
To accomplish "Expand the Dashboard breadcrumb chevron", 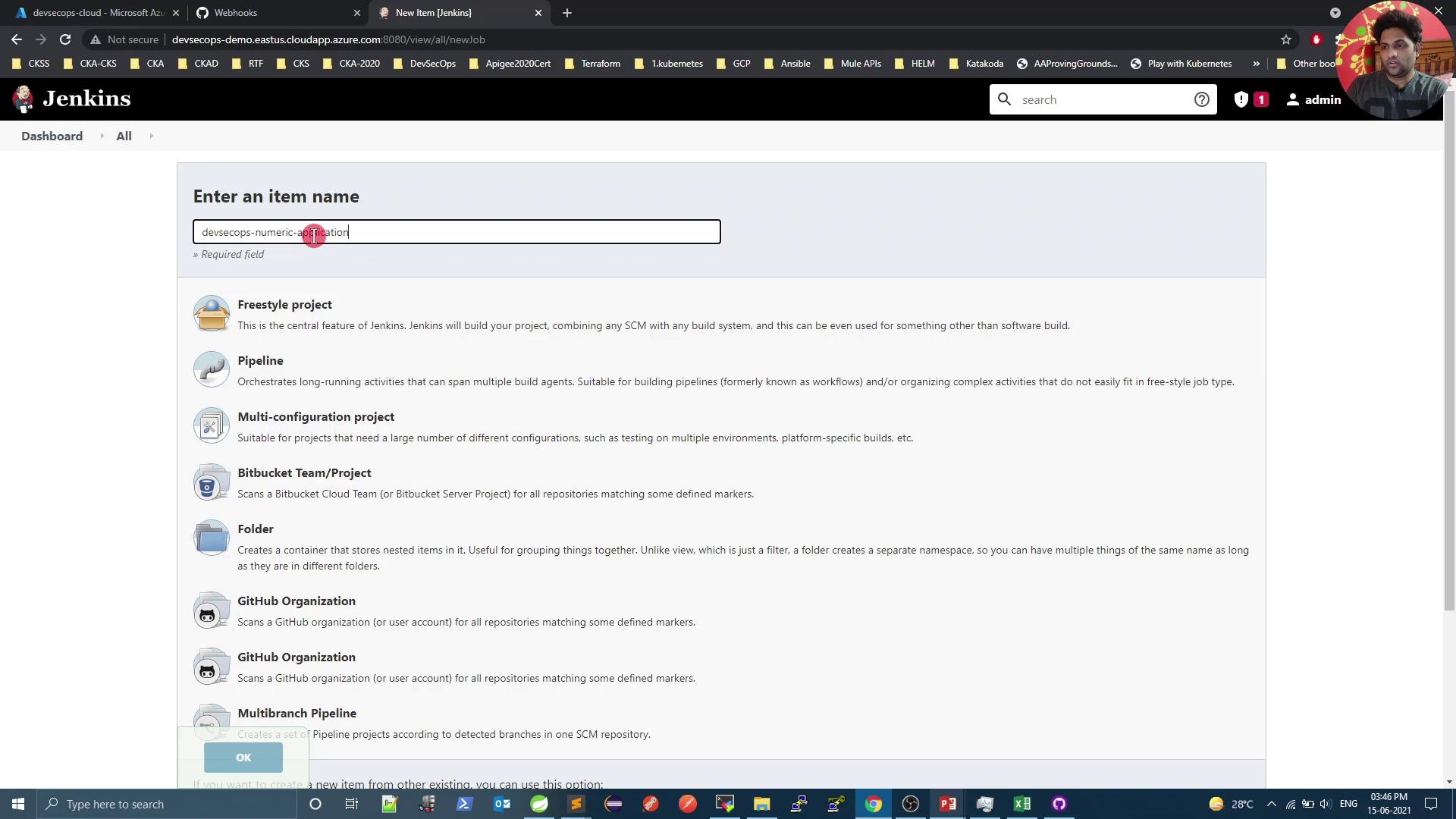I will [x=102, y=136].
